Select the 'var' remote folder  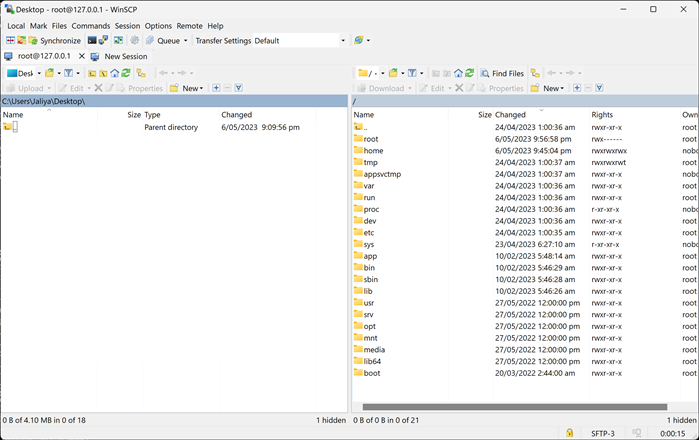[x=369, y=186]
